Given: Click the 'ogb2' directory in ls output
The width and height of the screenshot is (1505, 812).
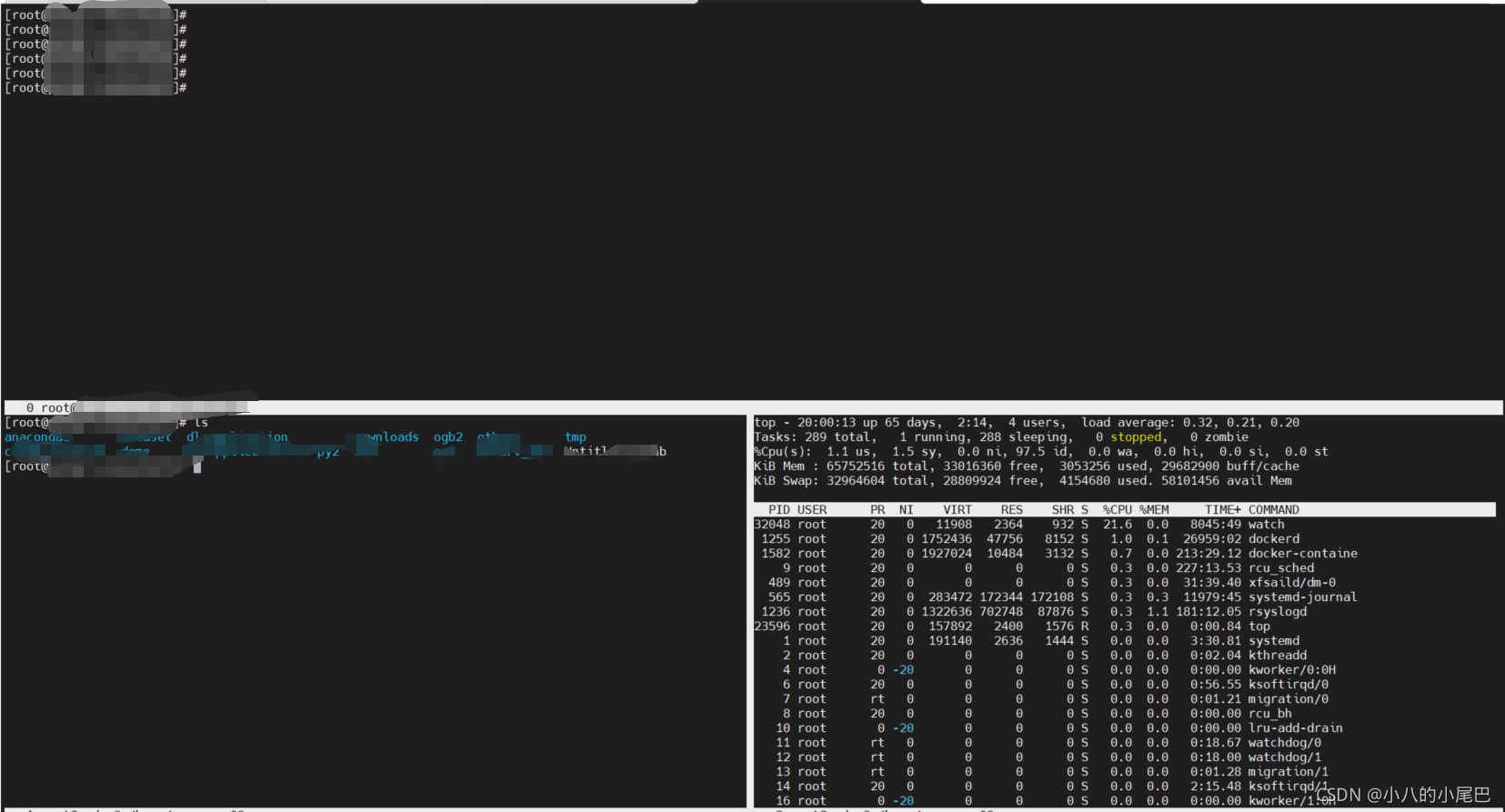Looking at the screenshot, I should tap(448, 437).
